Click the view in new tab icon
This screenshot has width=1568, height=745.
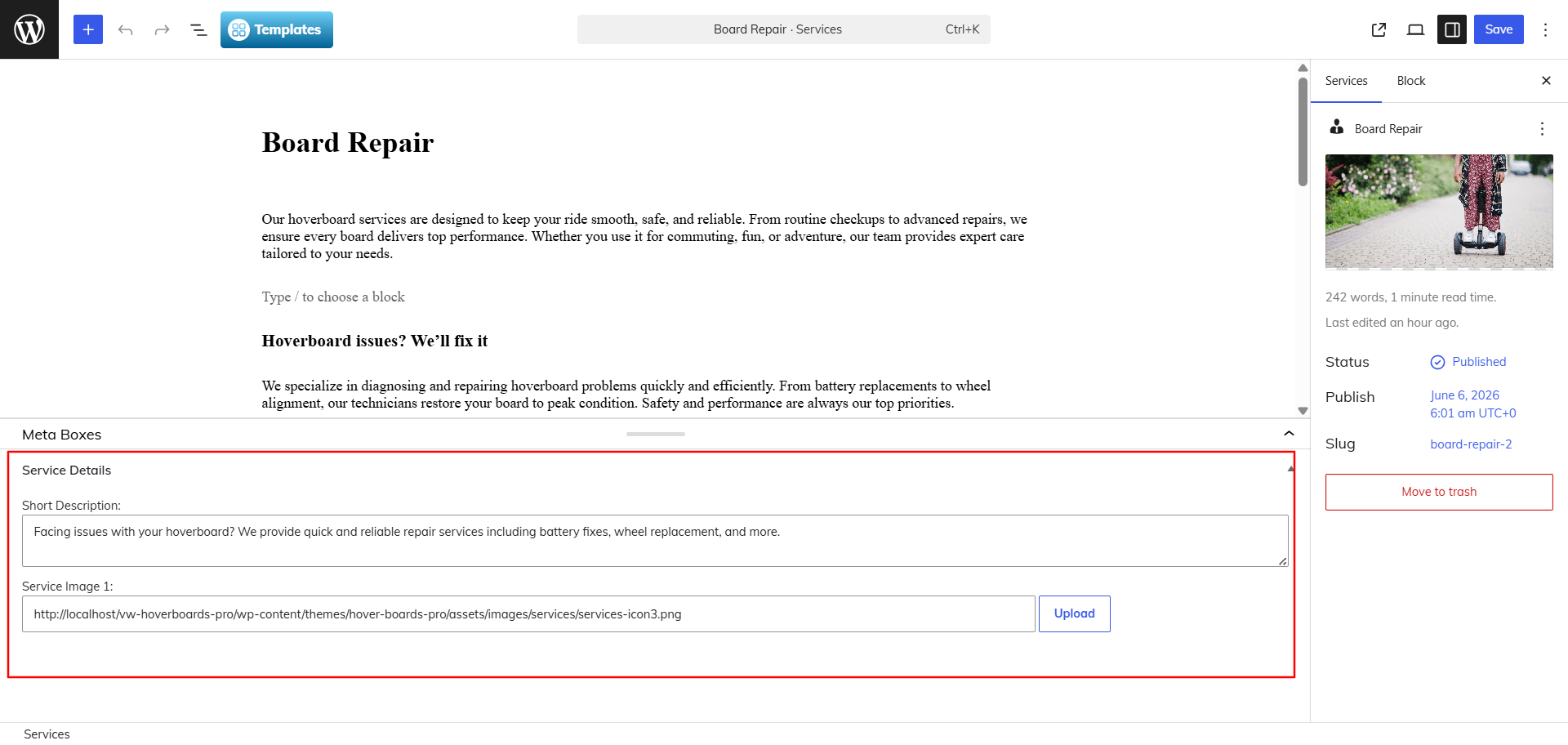pos(1379,29)
